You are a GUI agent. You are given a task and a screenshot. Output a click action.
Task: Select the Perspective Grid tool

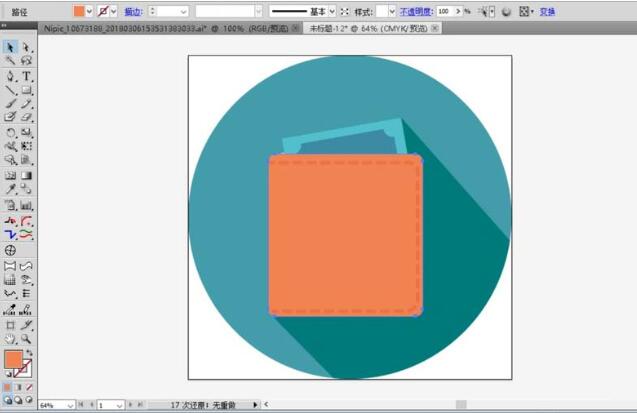(x=26, y=160)
